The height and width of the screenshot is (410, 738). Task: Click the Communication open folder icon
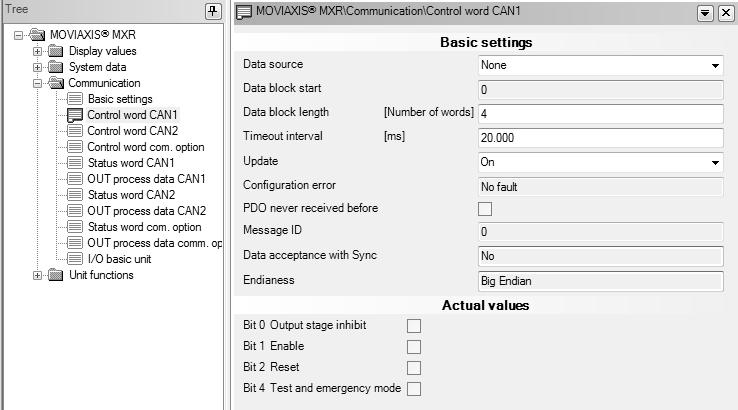click(x=56, y=83)
